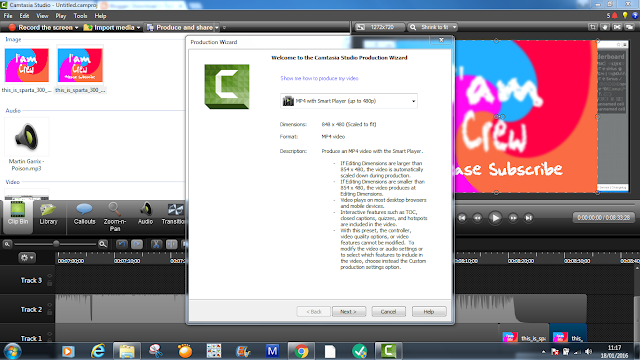Adjust the timeline zoom slider handle

tap(56, 244)
